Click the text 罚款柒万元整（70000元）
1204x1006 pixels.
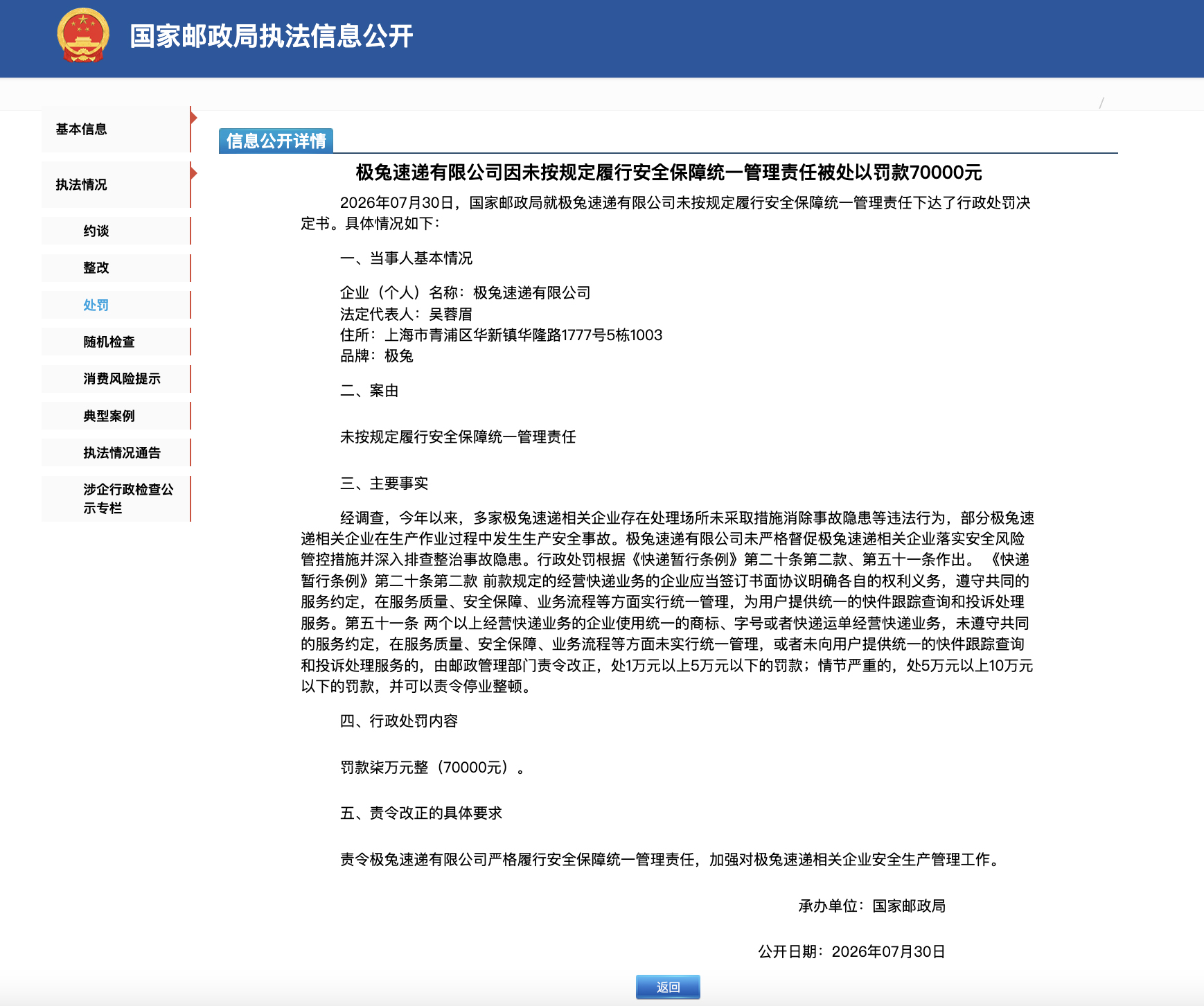(432, 768)
